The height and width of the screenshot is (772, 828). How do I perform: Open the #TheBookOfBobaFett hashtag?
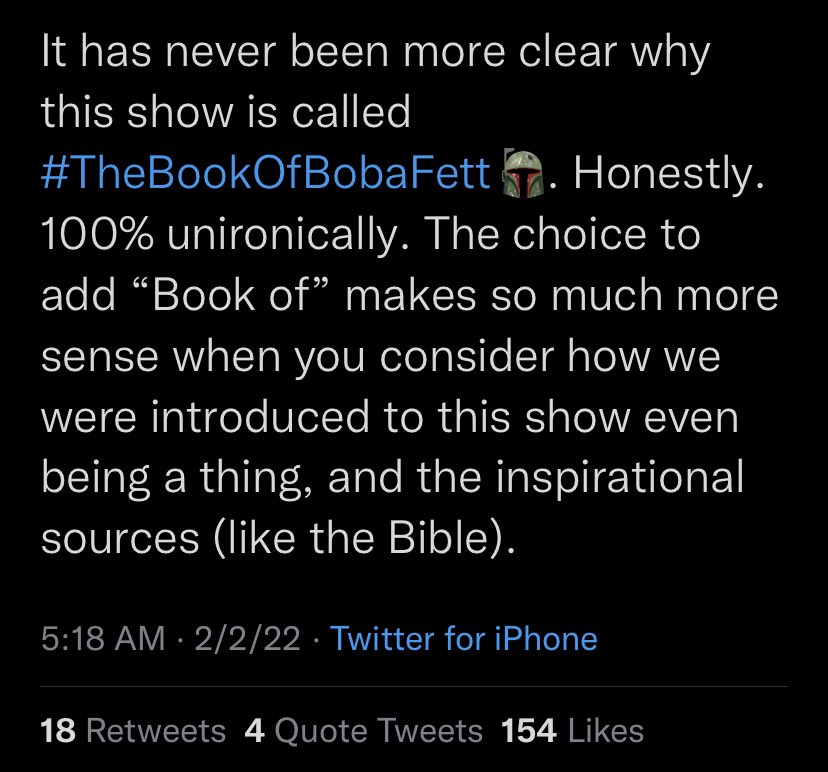coord(266,173)
